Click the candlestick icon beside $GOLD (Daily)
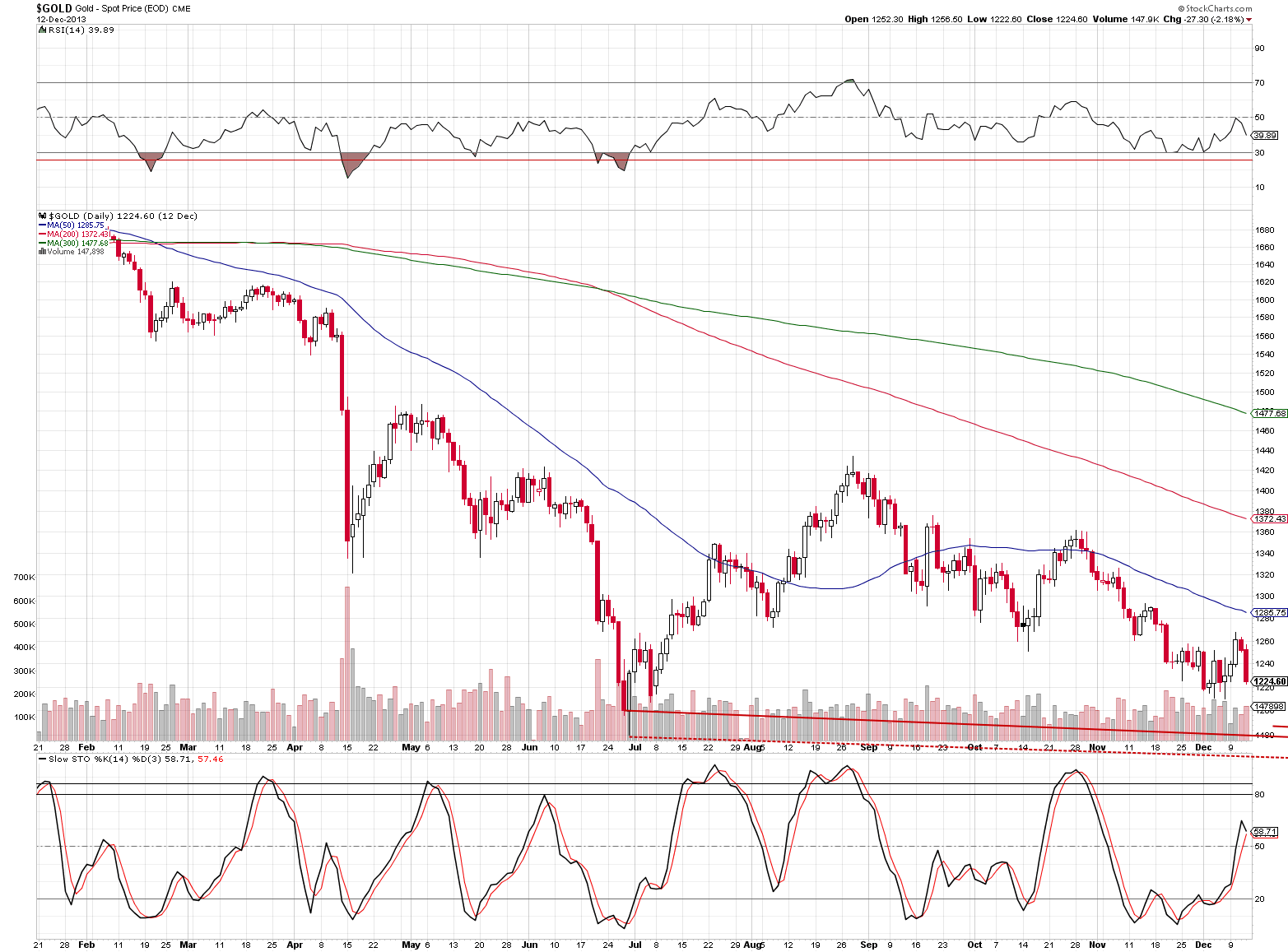 coord(42,216)
